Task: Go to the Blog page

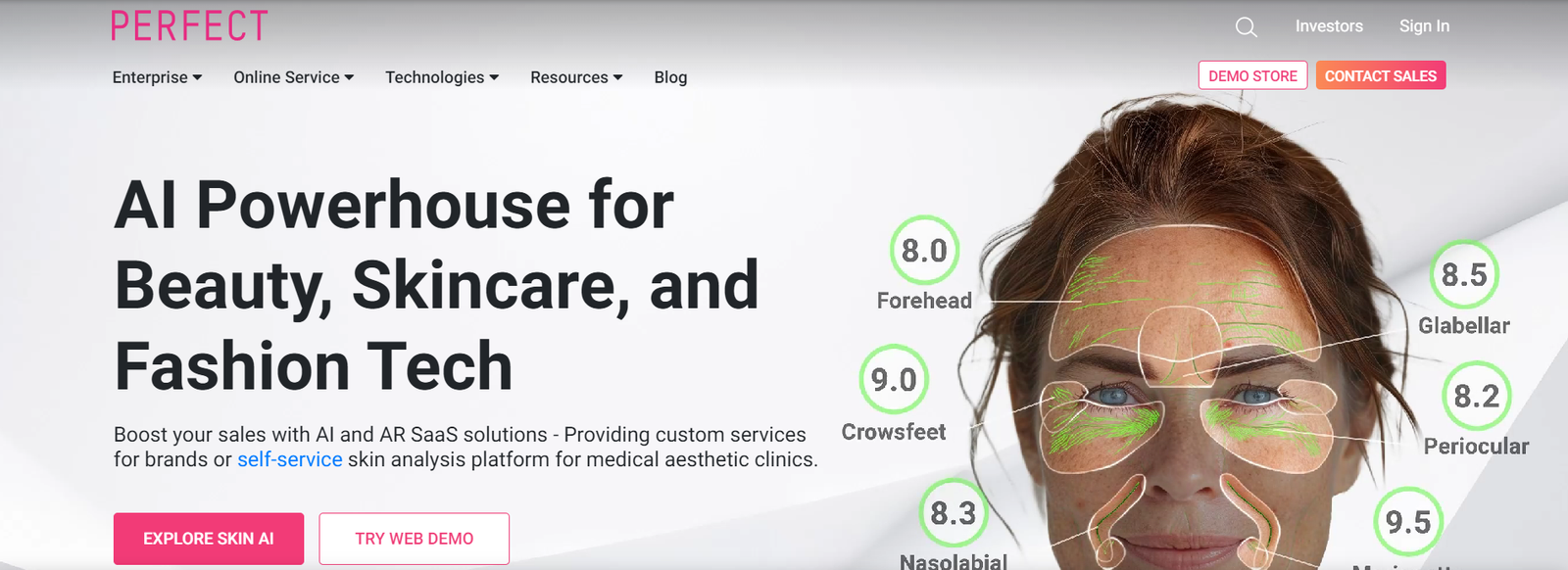Action: 670,77
